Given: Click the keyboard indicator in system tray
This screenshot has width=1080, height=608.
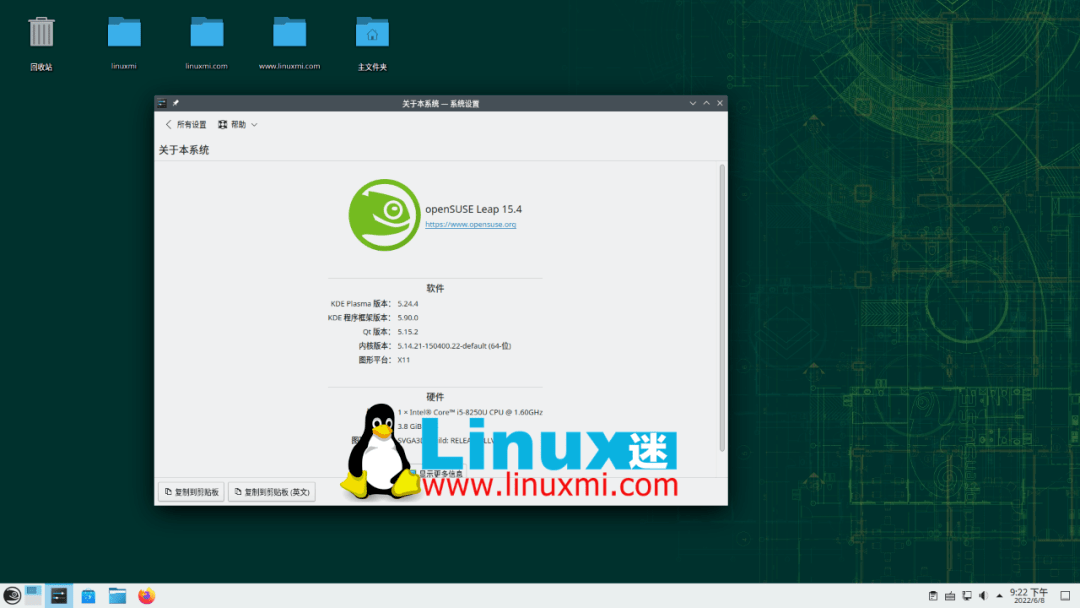Looking at the screenshot, I should coord(950,595).
